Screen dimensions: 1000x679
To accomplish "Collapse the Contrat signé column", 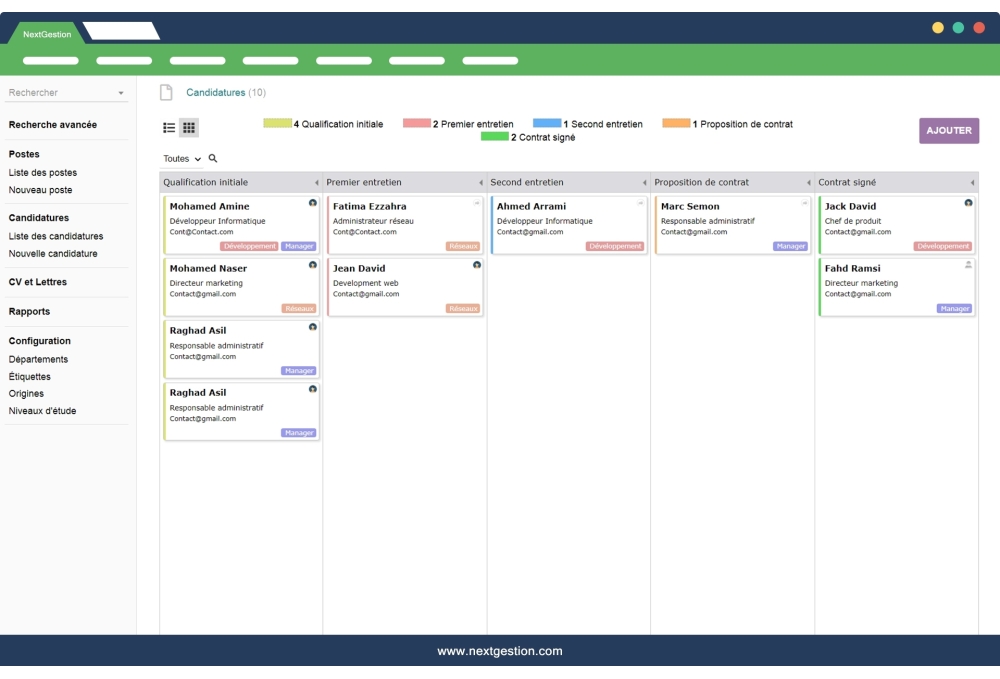I will pos(972,183).
